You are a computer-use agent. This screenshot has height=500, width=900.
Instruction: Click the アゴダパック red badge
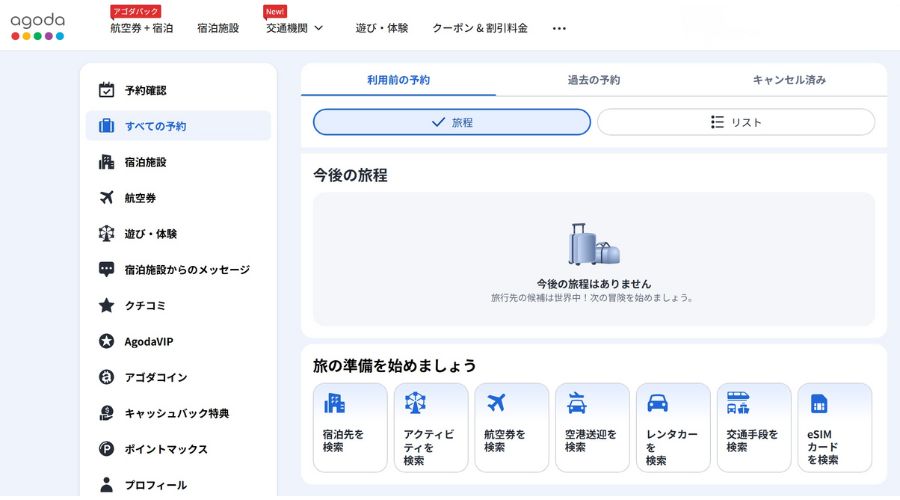pos(135,11)
